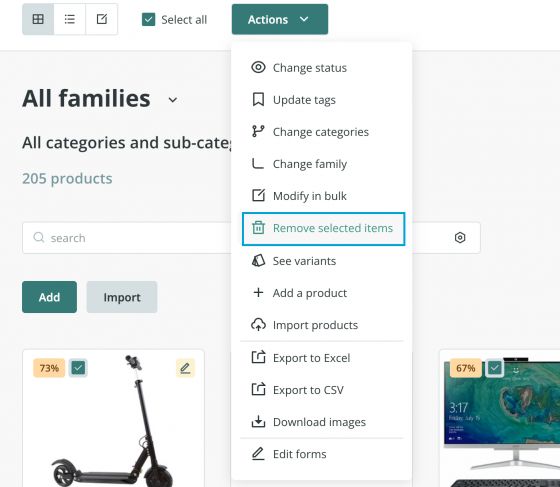Expand the All families chevron
The height and width of the screenshot is (487, 560).
click(x=172, y=100)
